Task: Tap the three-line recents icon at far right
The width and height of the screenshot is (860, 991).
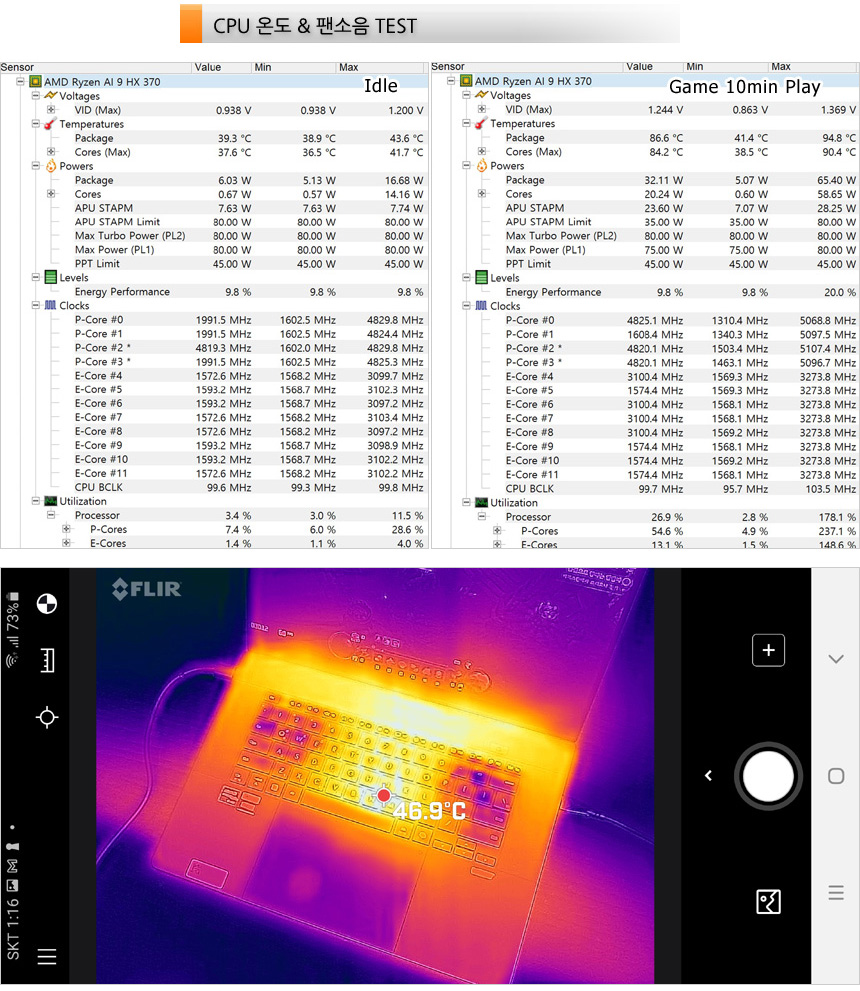Action: [x=836, y=893]
